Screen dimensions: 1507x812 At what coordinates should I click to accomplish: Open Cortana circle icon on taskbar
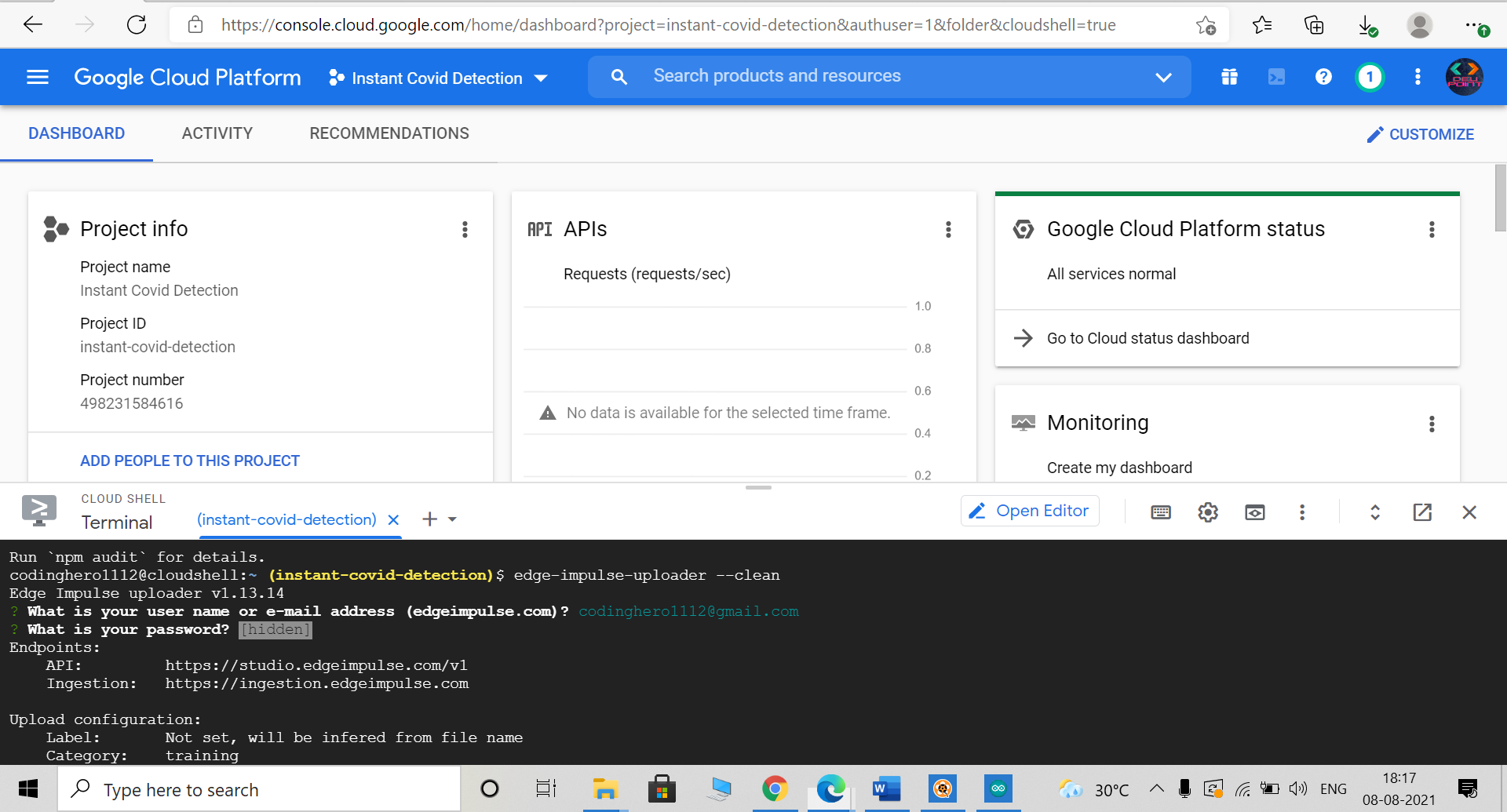[490, 788]
